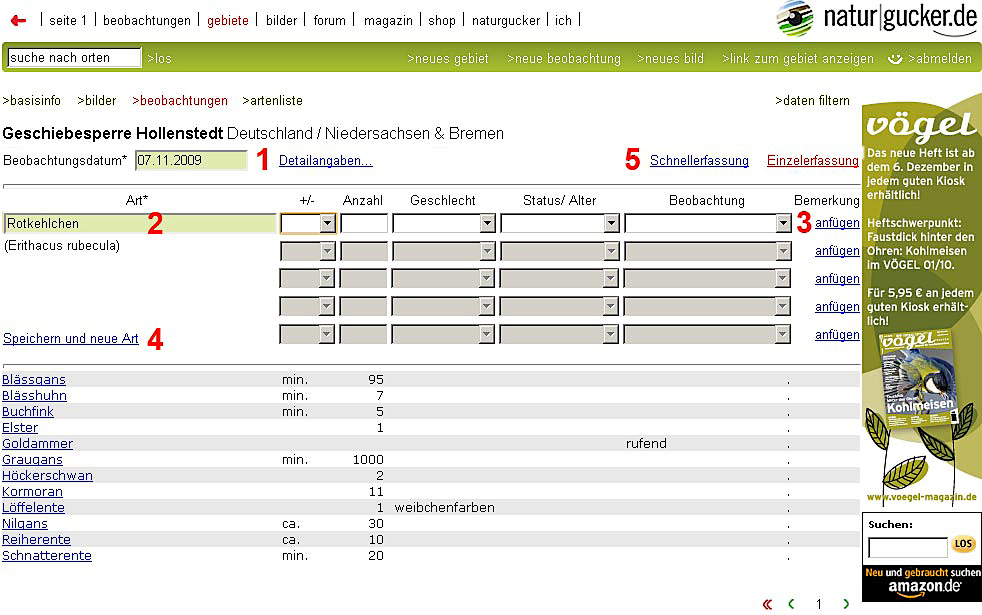This screenshot has width=982, height=615.
Task: Click the green next page arrow
Action: coord(846,604)
